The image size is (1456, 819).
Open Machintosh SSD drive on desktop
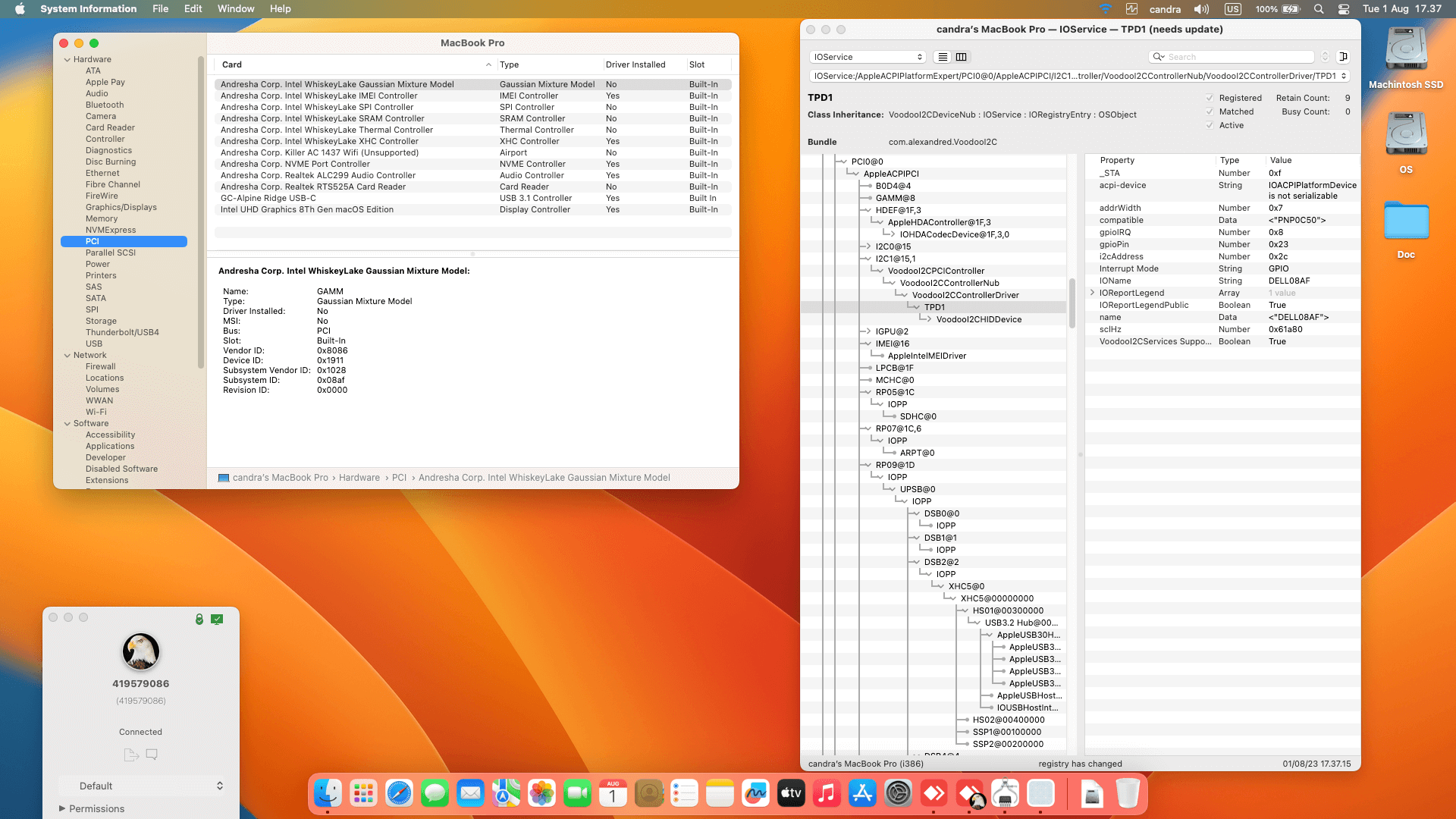(1406, 59)
